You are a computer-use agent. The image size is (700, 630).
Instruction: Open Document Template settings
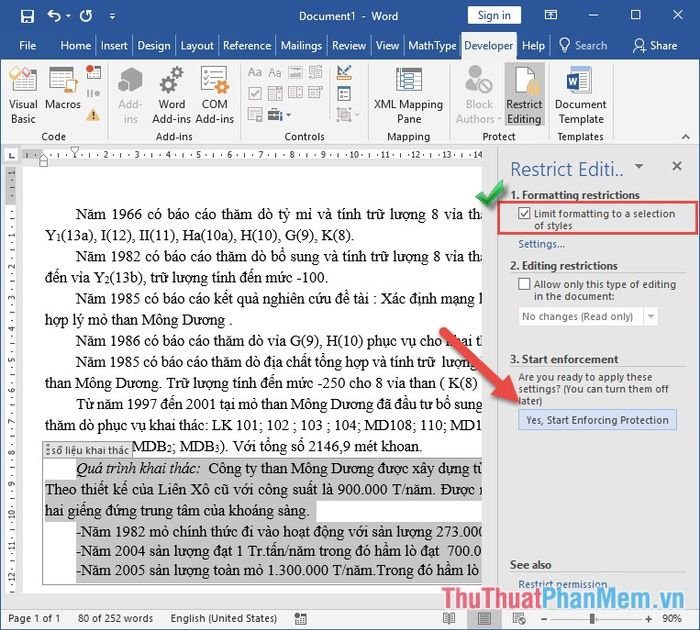click(x=580, y=95)
